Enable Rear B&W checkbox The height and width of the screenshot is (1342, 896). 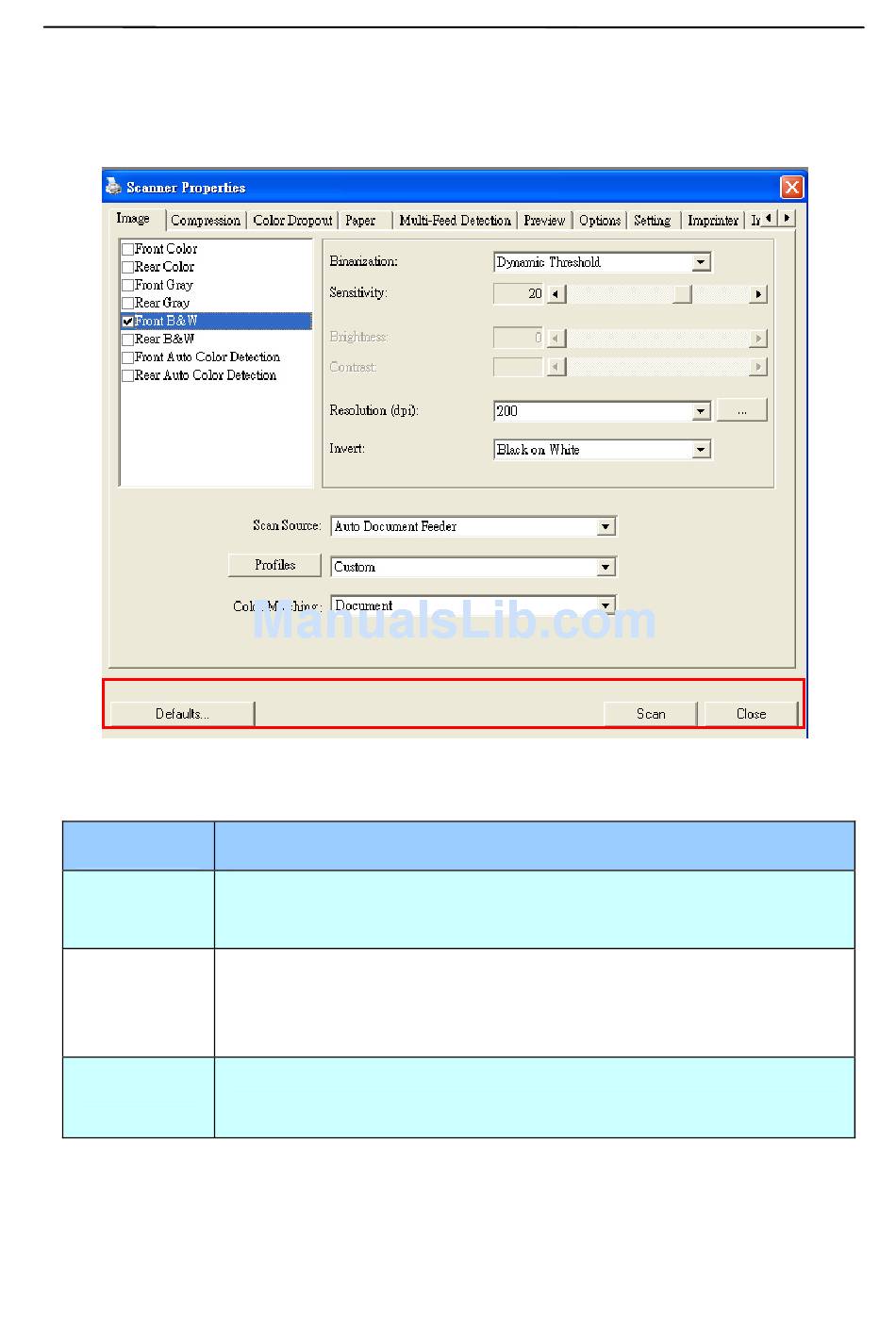[127, 340]
